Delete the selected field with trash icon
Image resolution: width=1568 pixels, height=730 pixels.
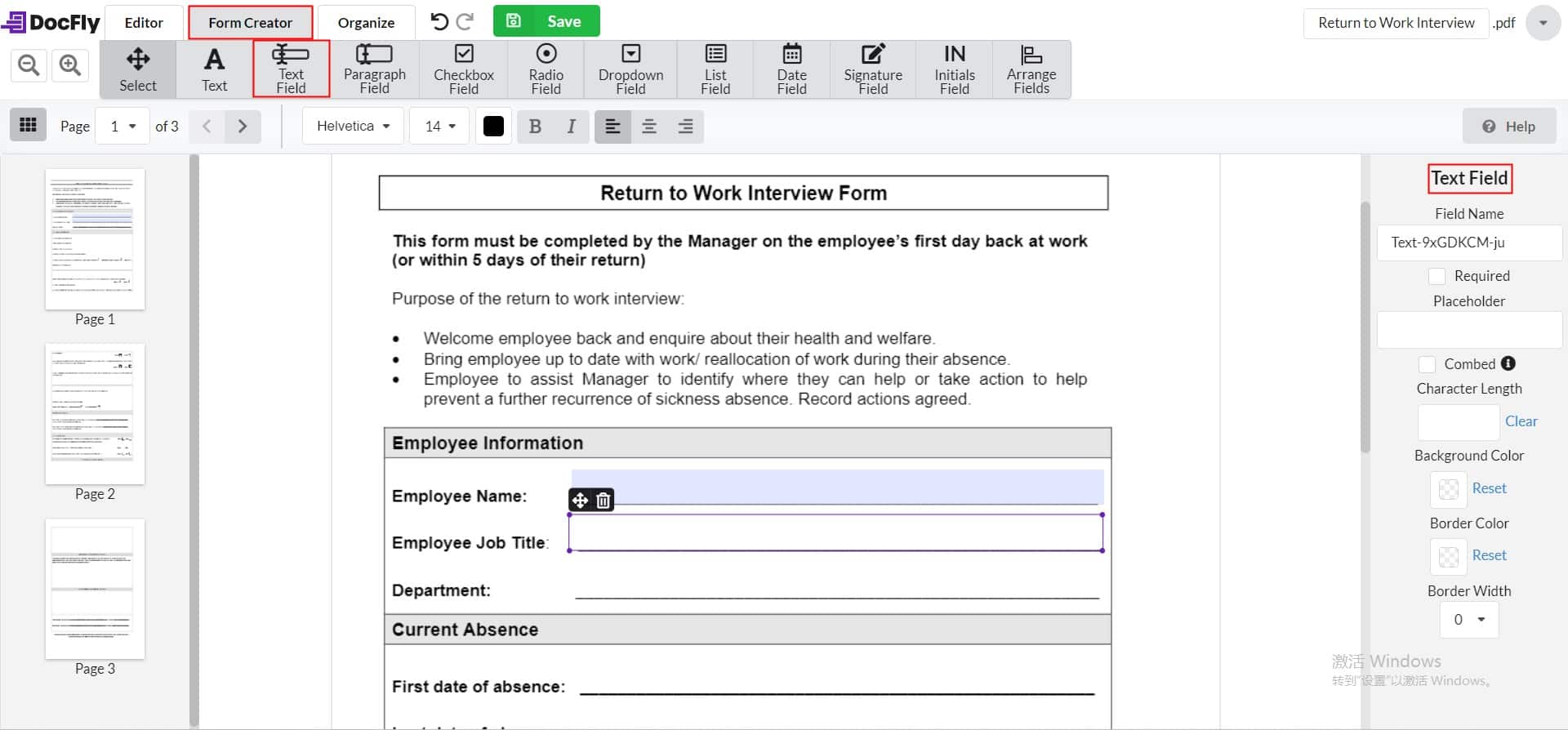(x=603, y=501)
